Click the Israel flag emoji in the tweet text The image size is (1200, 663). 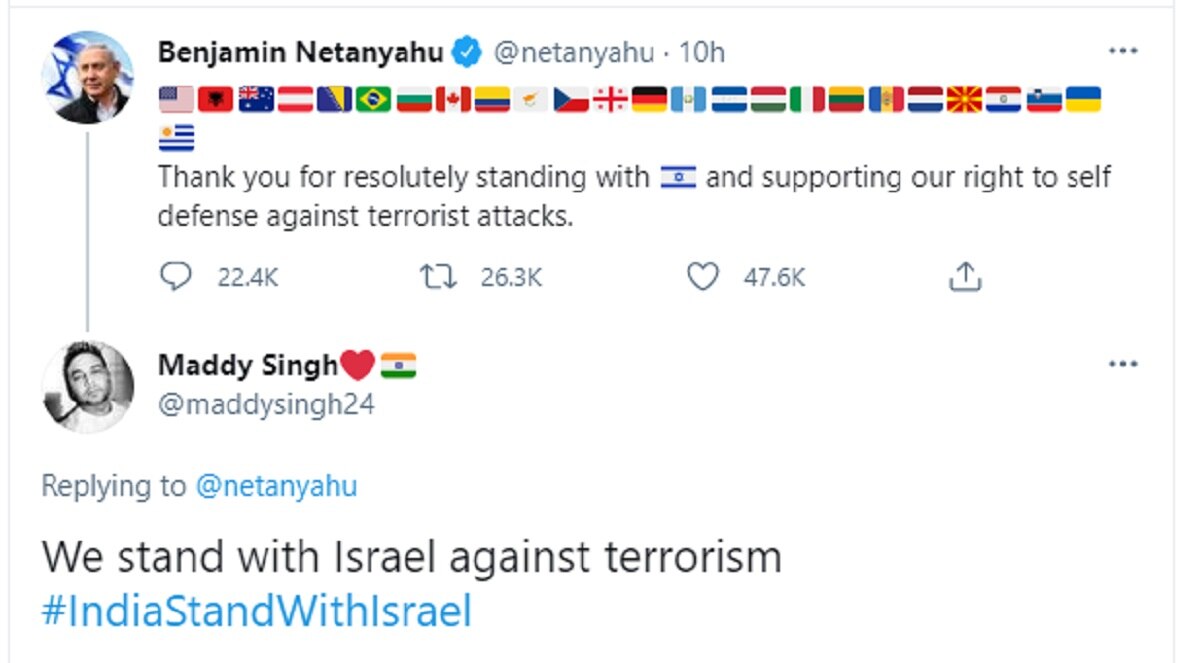tap(679, 177)
